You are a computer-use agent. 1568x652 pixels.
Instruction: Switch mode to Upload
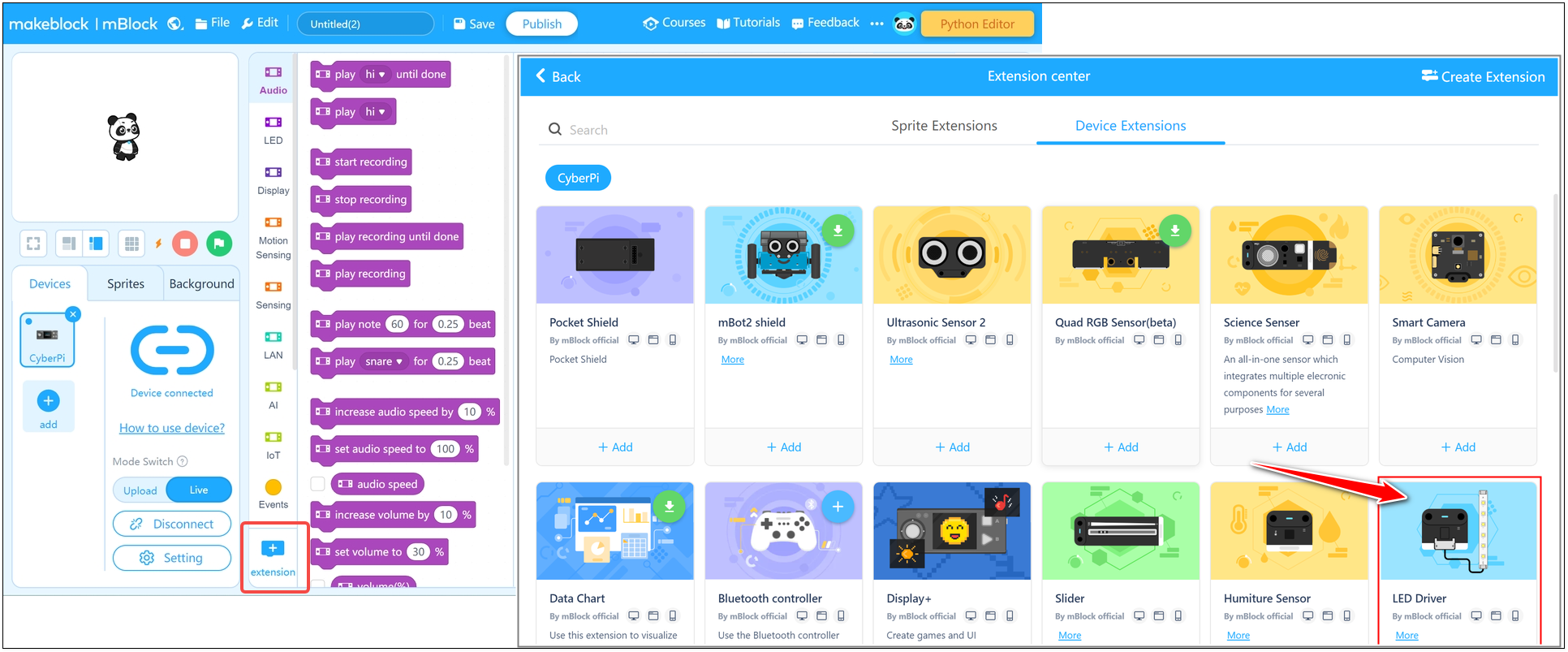tap(140, 490)
